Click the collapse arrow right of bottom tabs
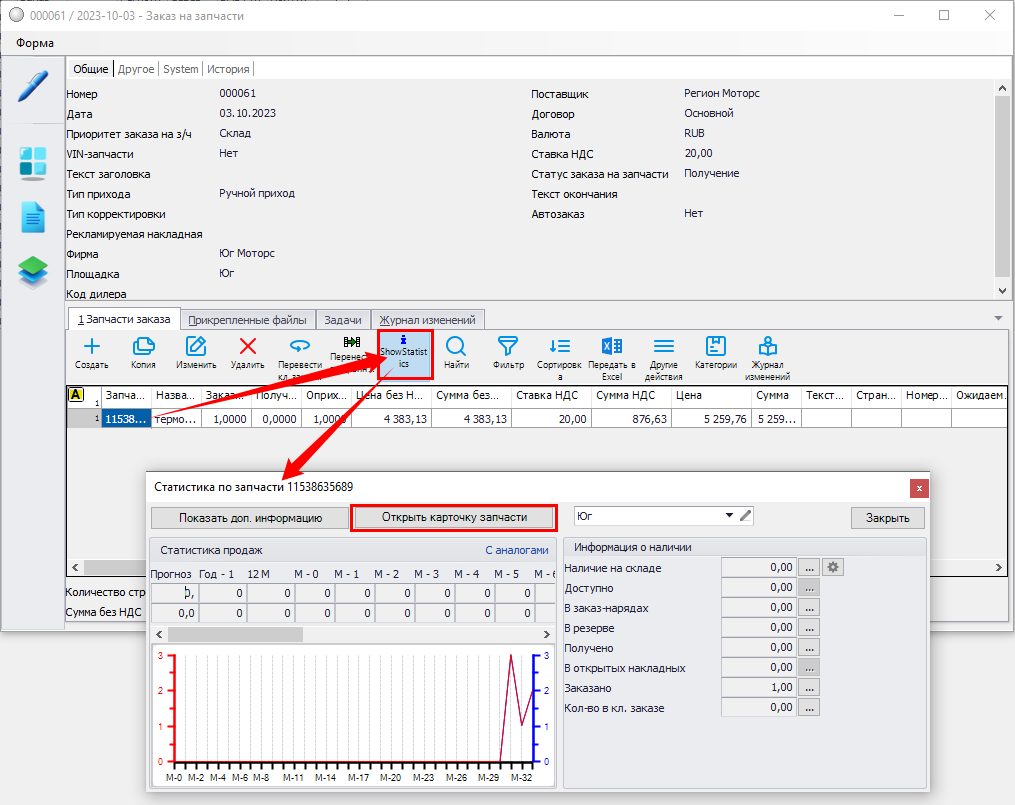 point(997,318)
